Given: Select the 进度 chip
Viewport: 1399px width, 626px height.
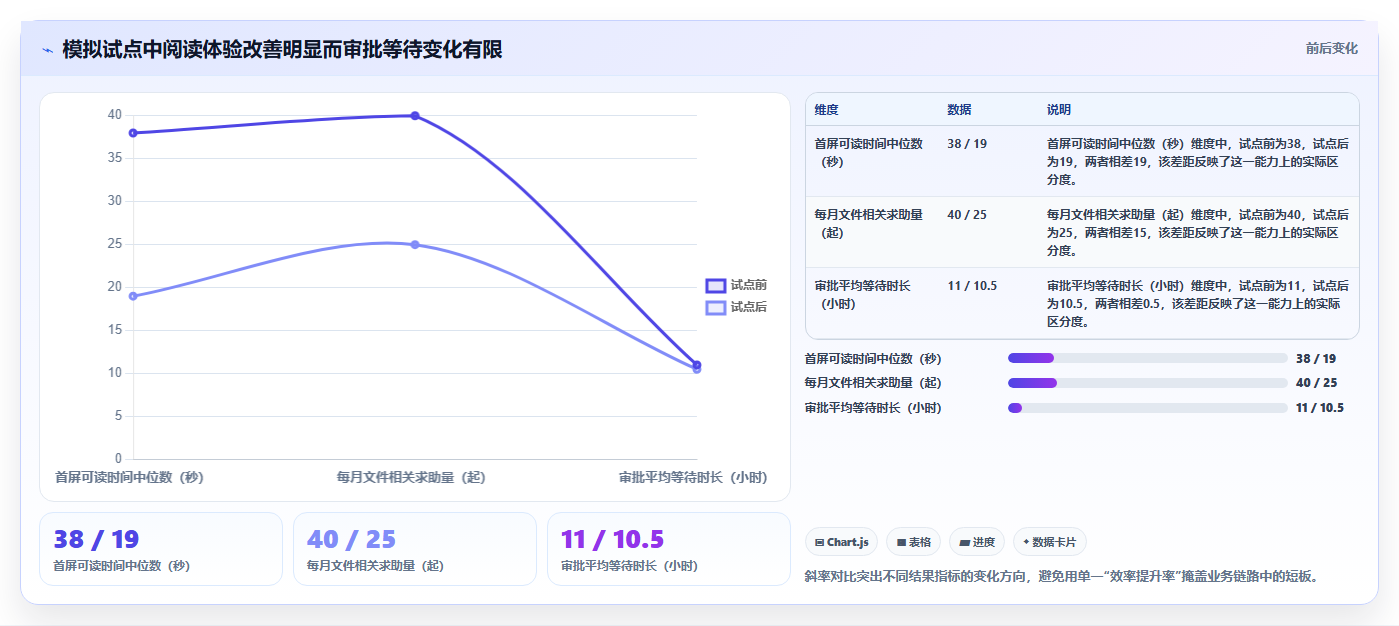Looking at the screenshot, I should click(x=977, y=542).
